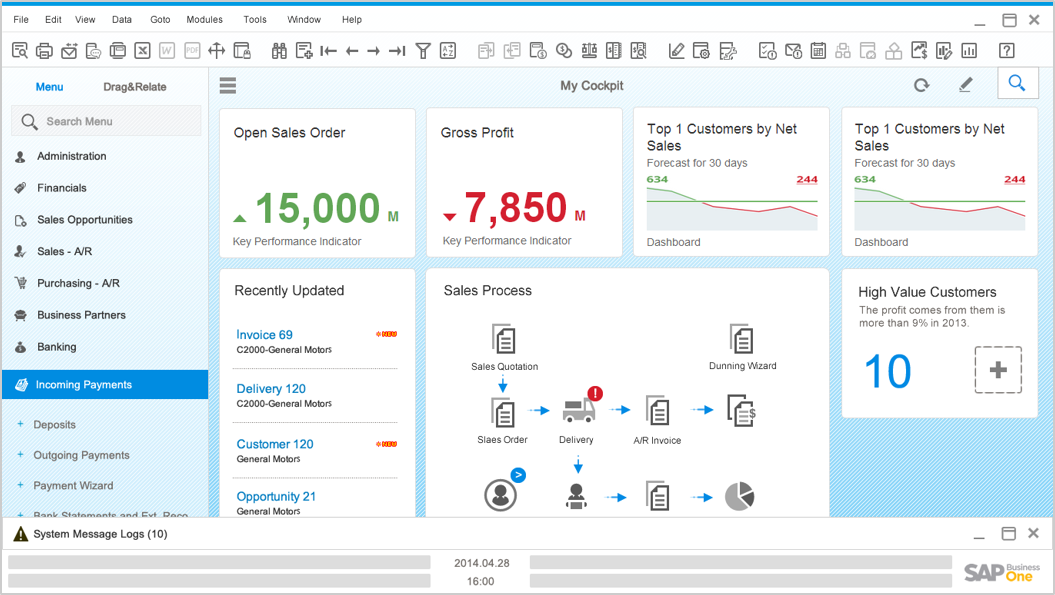Click the Find binoculars icon

click(279, 51)
